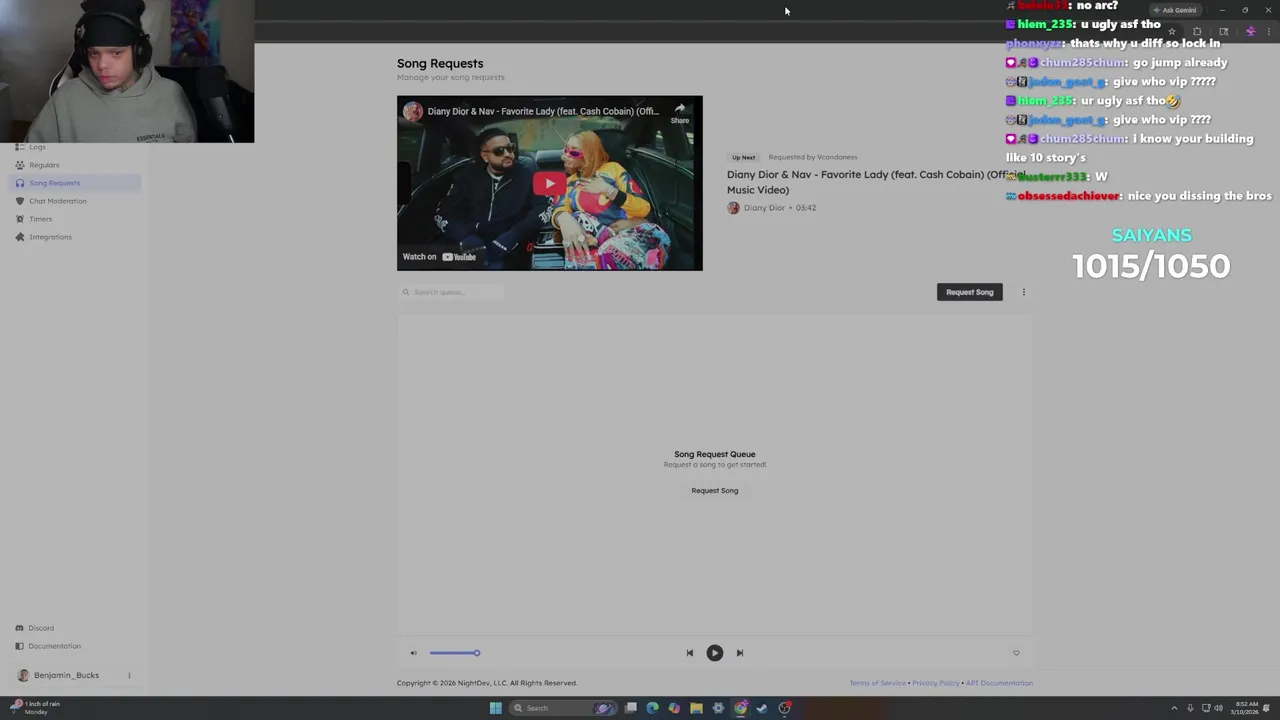Open Documentation link in sidebar

(x=54, y=646)
